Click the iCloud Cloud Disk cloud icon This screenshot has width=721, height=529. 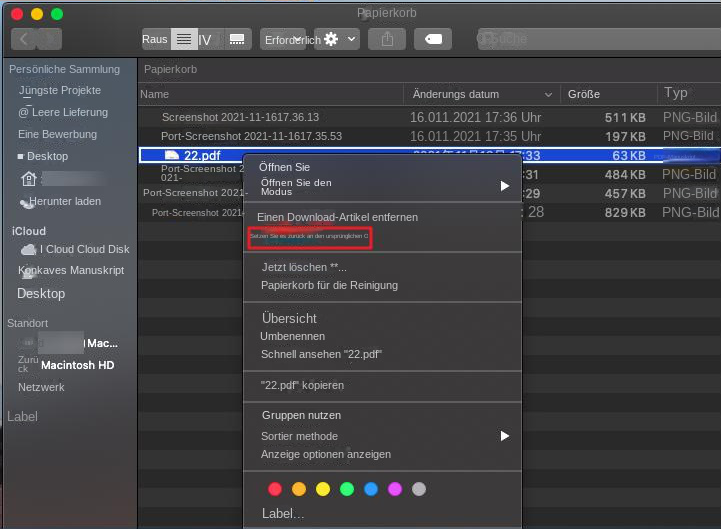[x=29, y=250]
